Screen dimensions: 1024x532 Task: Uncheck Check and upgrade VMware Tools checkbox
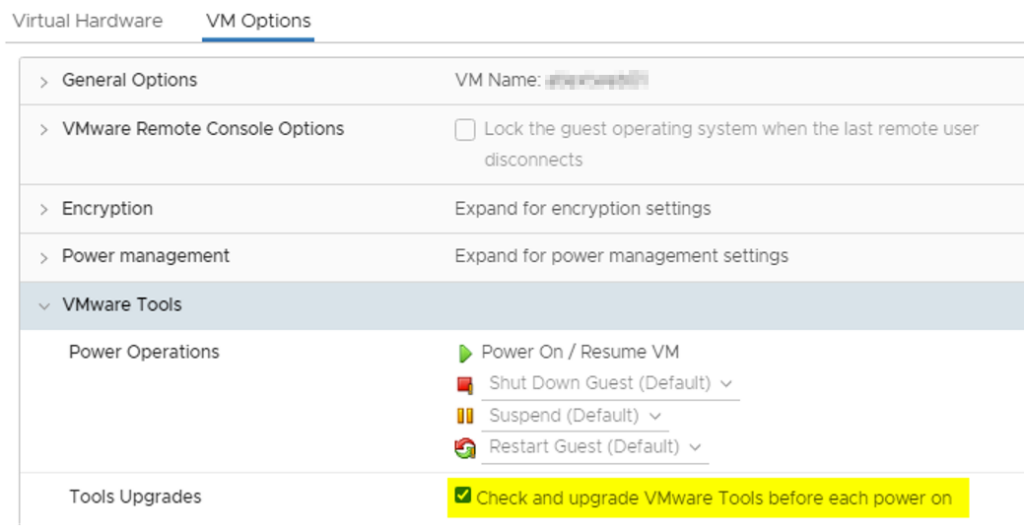coord(463,496)
